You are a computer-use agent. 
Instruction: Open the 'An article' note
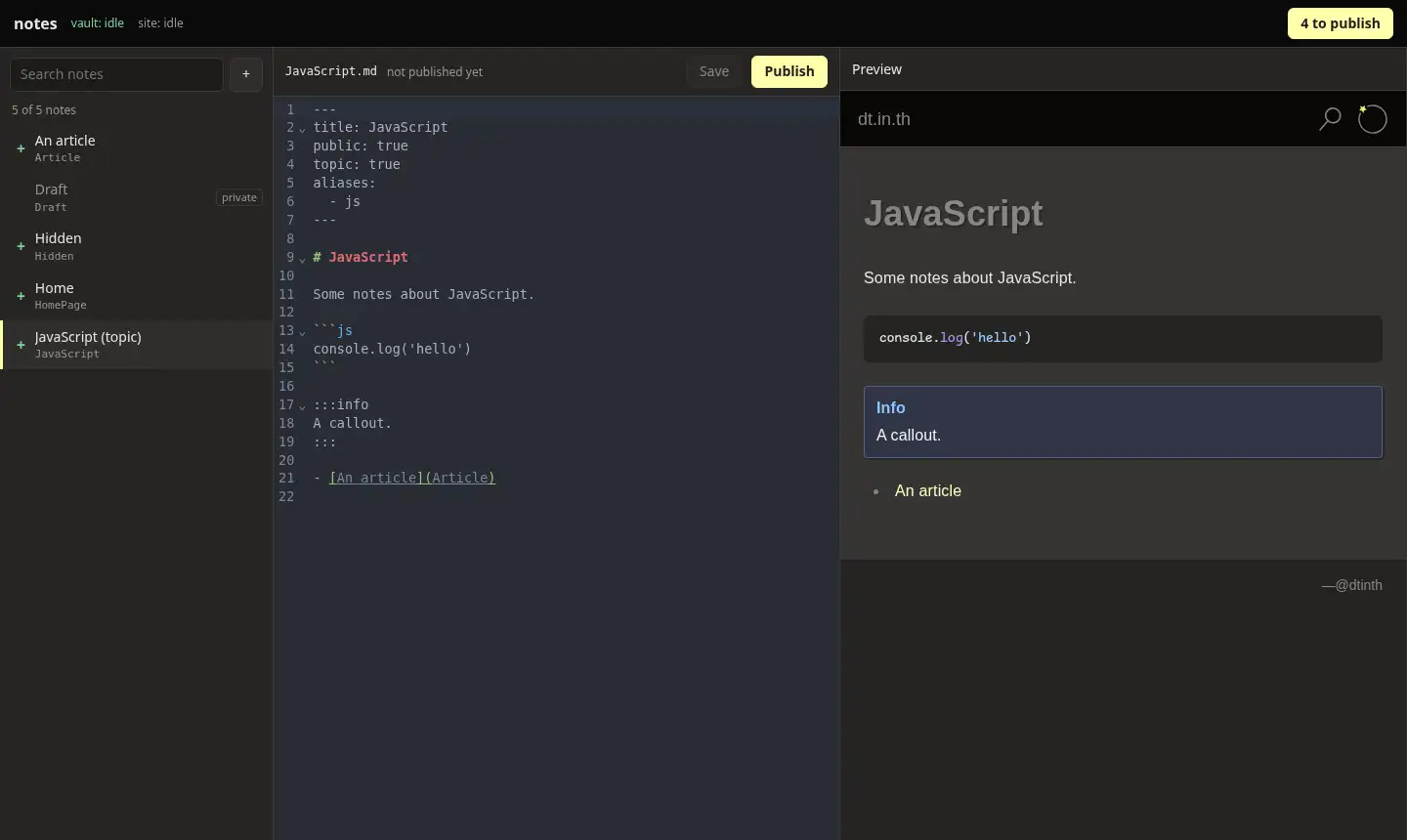(137, 148)
